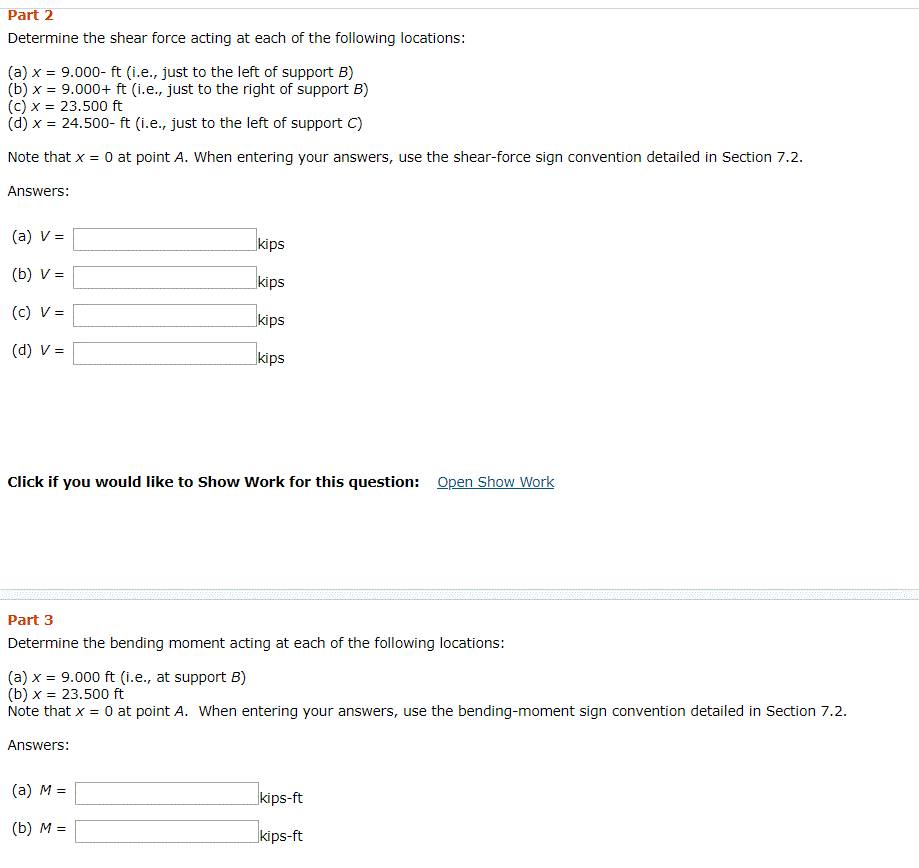The height and width of the screenshot is (868, 919).
Task: Click the shear force input for part (d)
Action: pos(164,352)
